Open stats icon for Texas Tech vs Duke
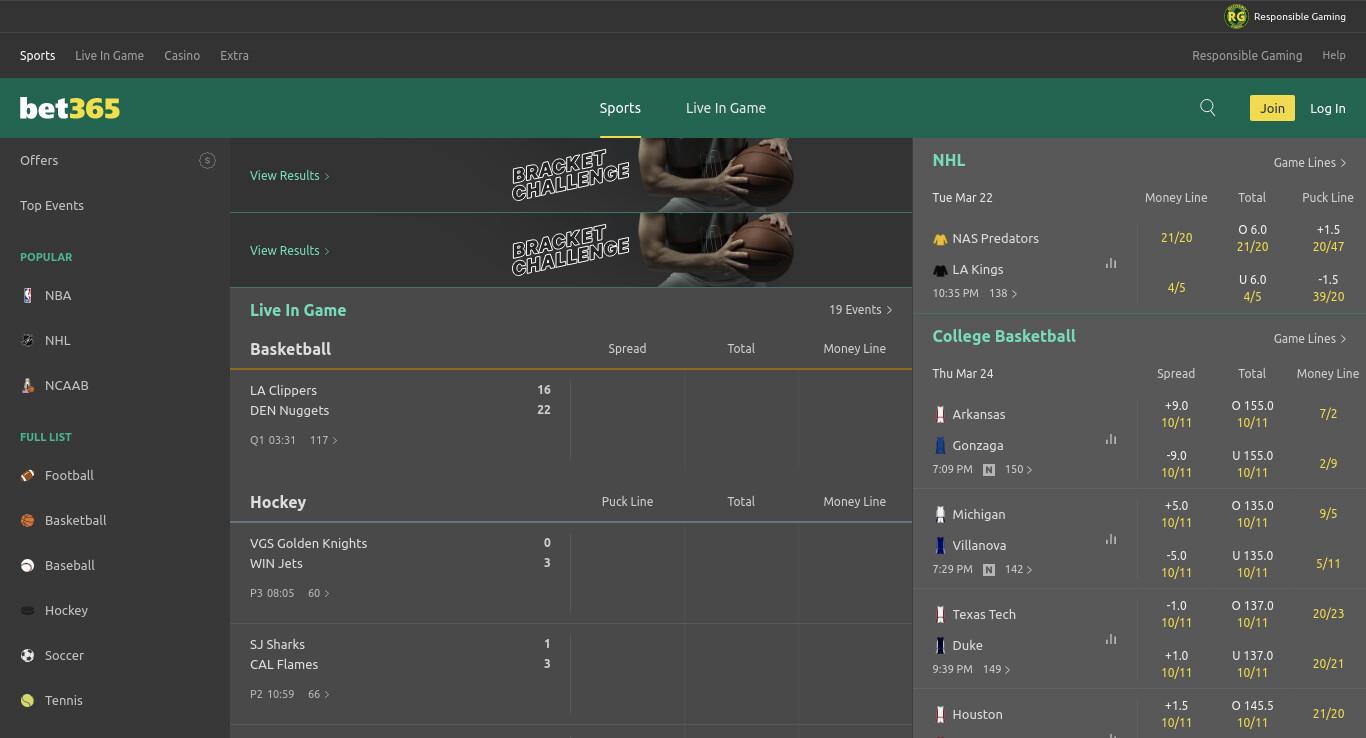 [x=1111, y=639]
